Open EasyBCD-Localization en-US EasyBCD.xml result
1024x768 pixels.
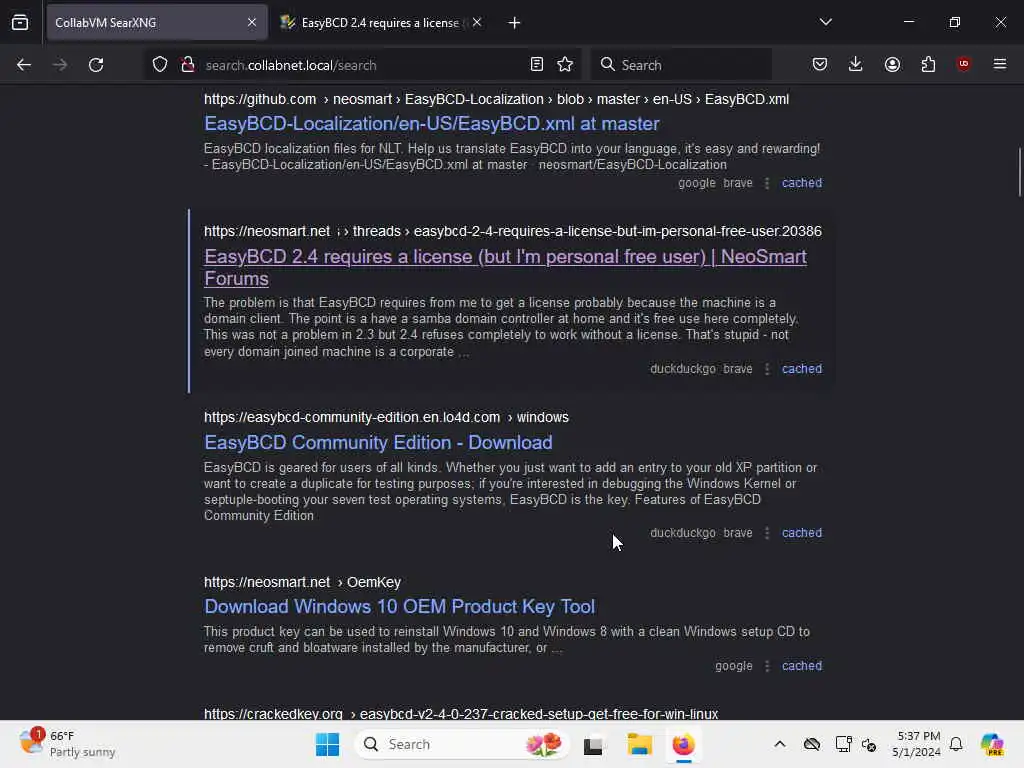pyautogui.click(x=432, y=123)
